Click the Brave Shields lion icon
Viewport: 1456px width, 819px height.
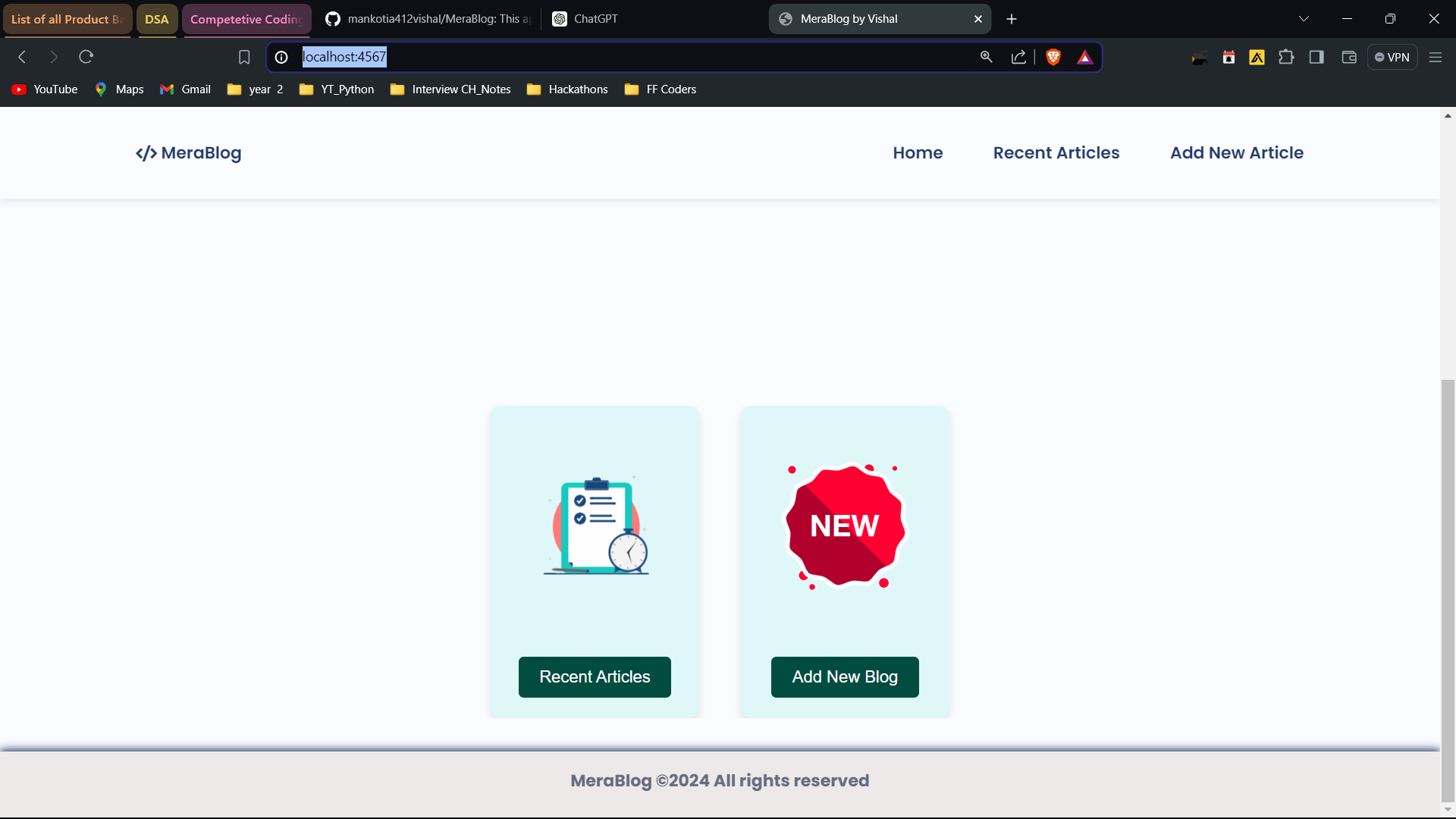click(x=1053, y=57)
